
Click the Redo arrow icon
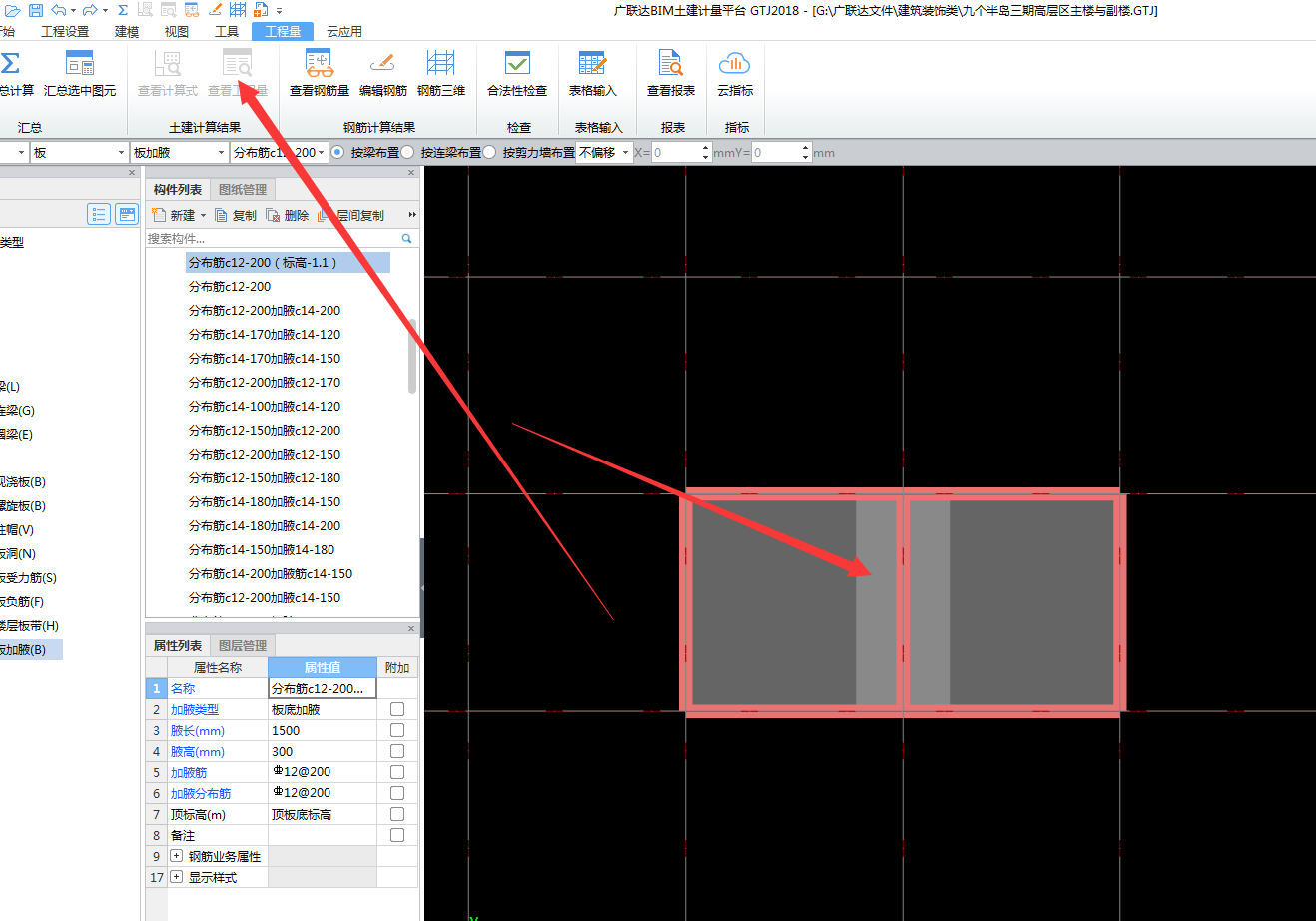click(90, 10)
